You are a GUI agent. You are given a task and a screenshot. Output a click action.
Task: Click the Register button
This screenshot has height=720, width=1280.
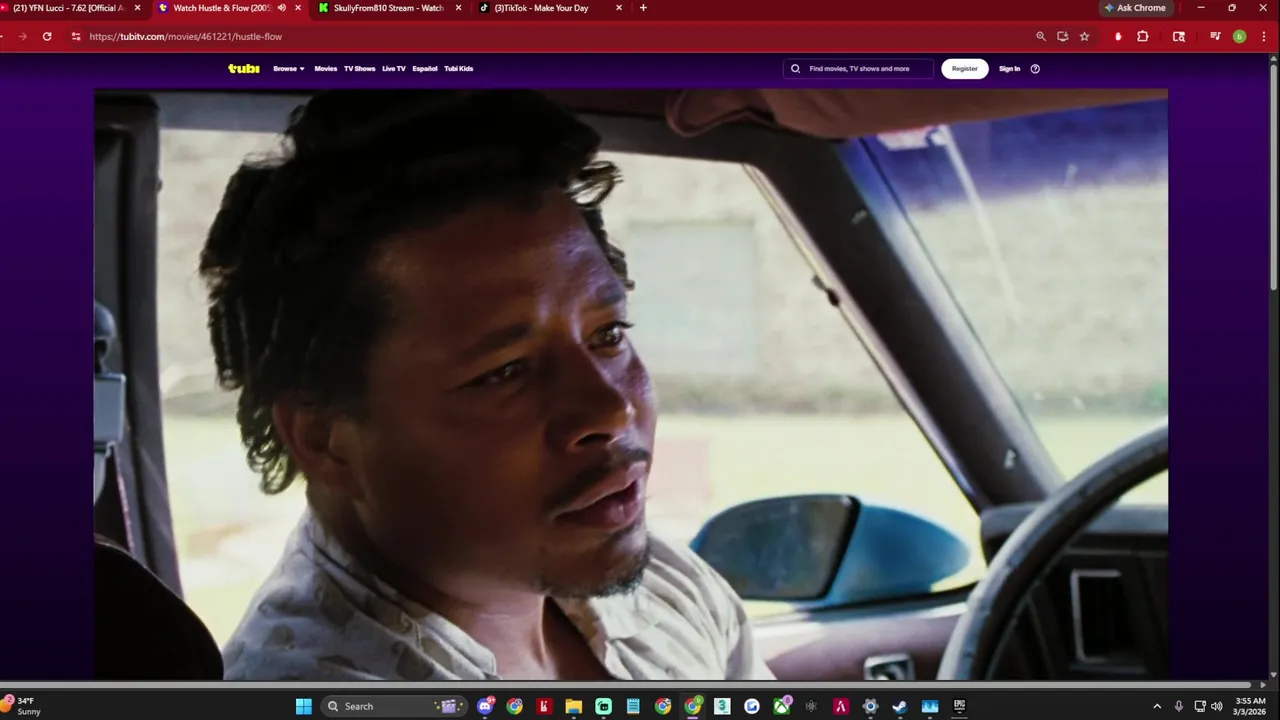click(x=965, y=69)
